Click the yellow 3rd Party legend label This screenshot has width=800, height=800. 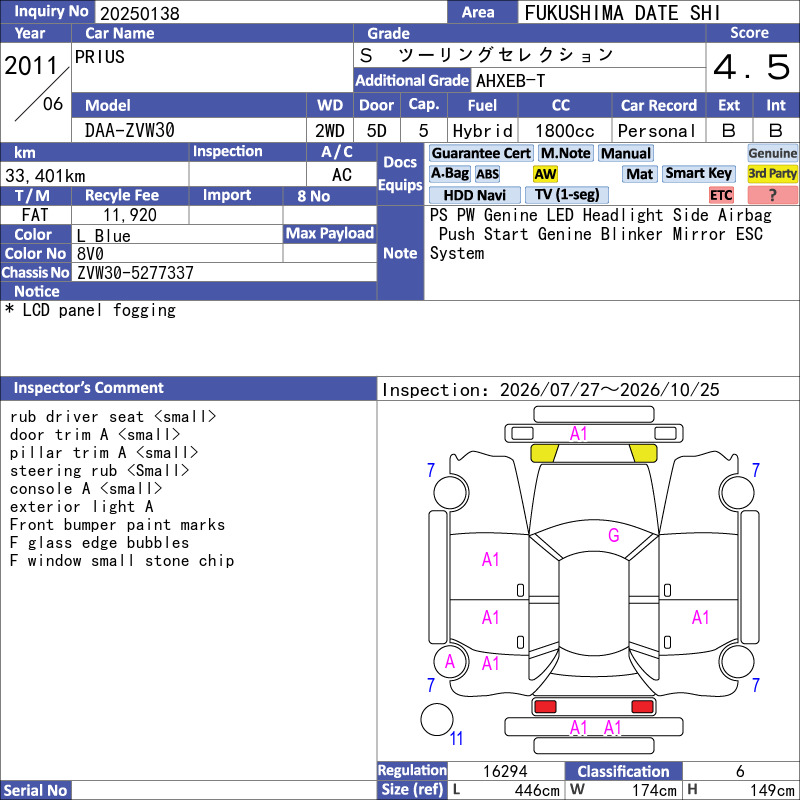pos(772,174)
